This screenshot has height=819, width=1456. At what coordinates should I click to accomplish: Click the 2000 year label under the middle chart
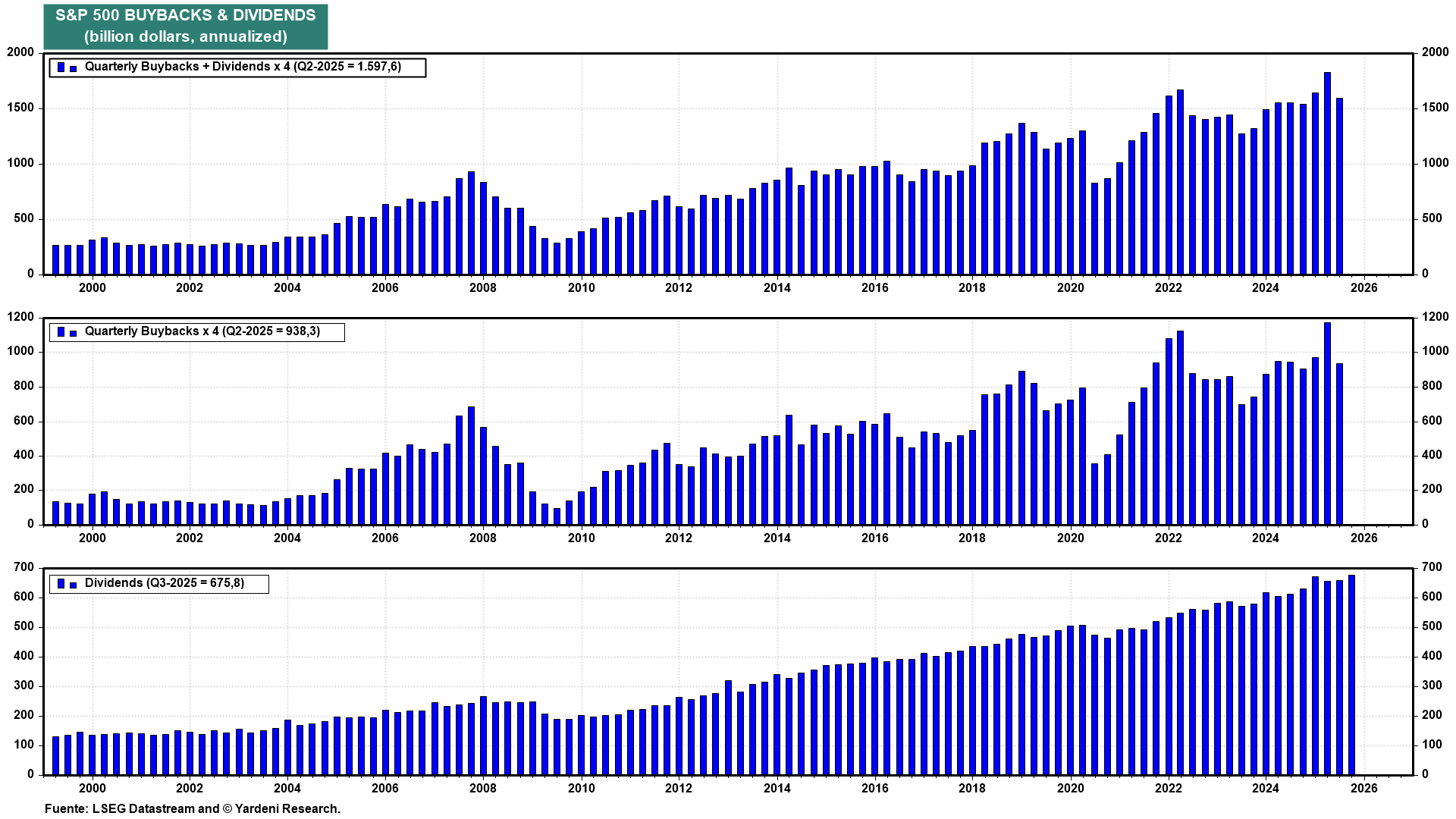93,538
